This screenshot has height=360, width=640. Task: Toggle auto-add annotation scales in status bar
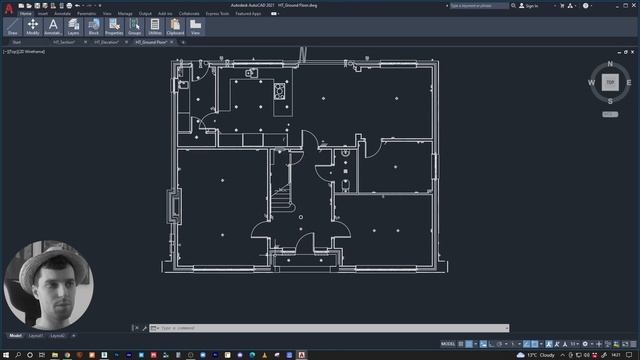(557, 344)
